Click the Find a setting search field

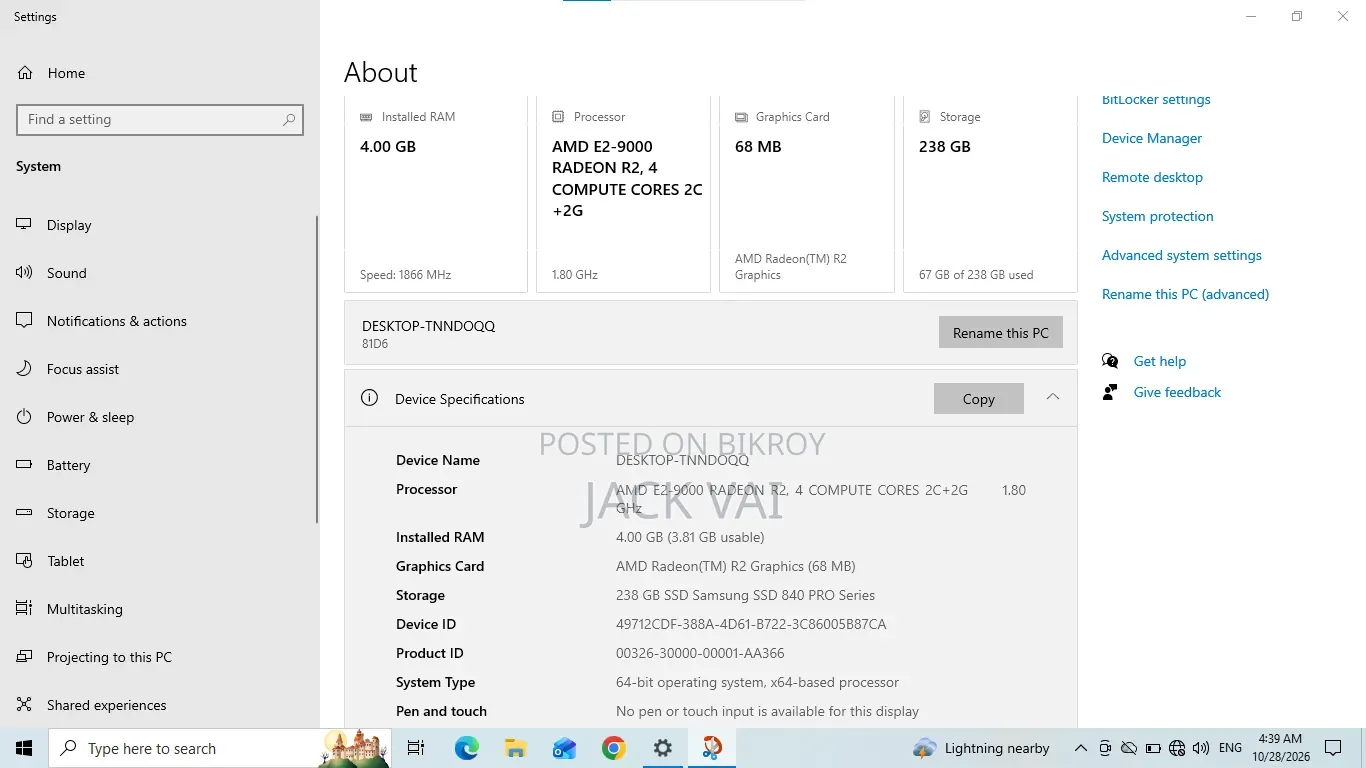point(160,120)
